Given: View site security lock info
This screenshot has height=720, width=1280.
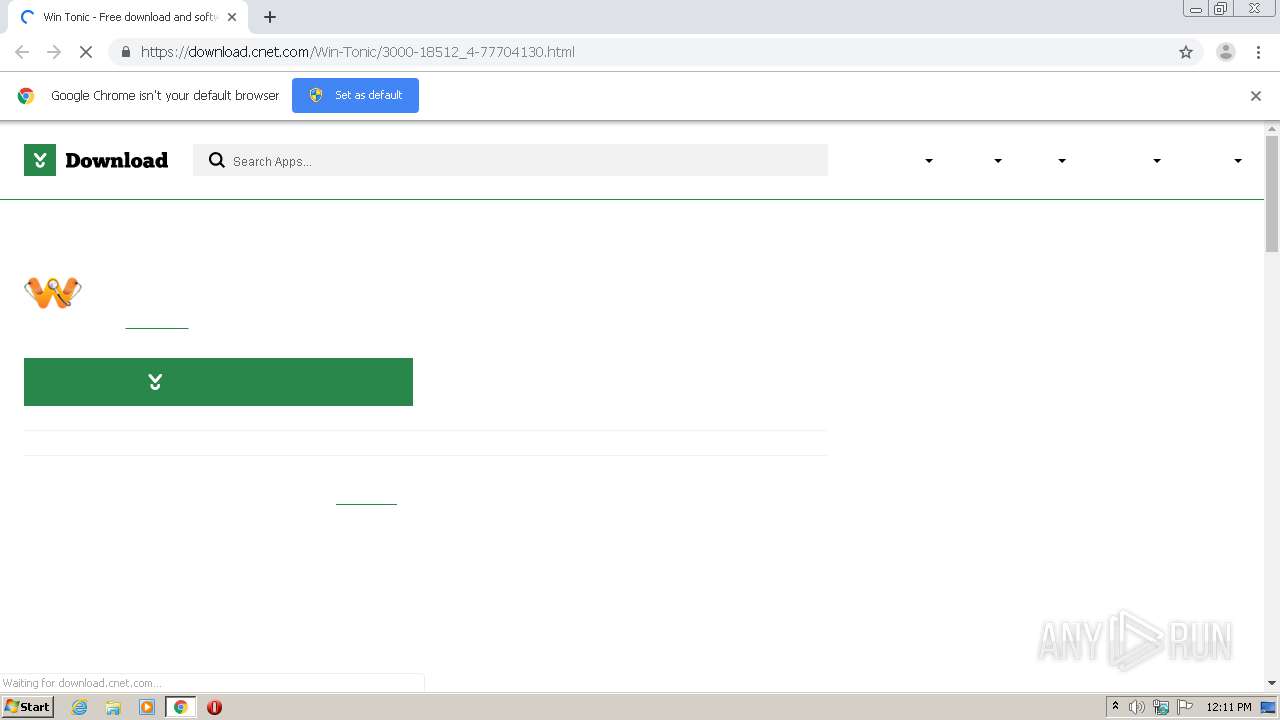Looking at the screenshot, I should (125, 52).
